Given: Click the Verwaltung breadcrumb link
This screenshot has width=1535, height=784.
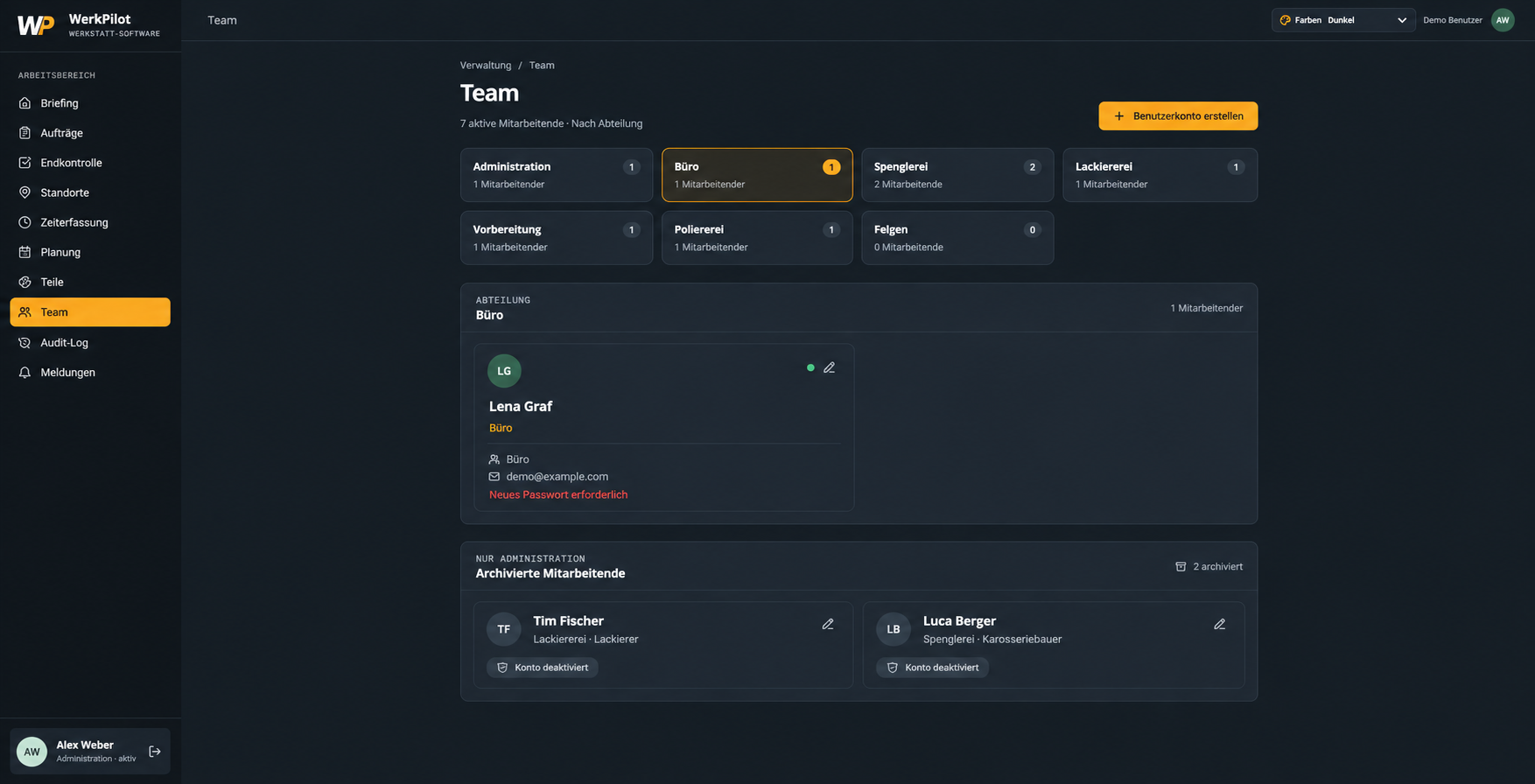Looking at the screenshot, I should [486, 66].
